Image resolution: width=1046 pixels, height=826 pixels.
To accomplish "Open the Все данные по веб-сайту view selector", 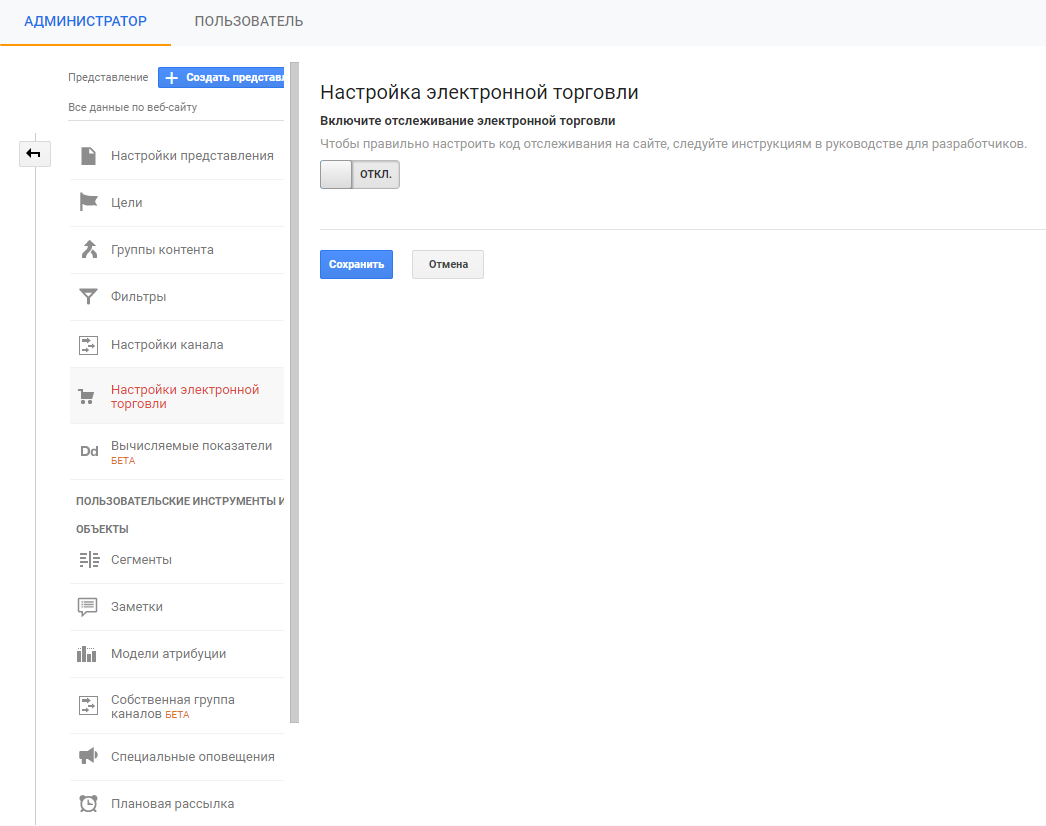I will click(133, 107).
